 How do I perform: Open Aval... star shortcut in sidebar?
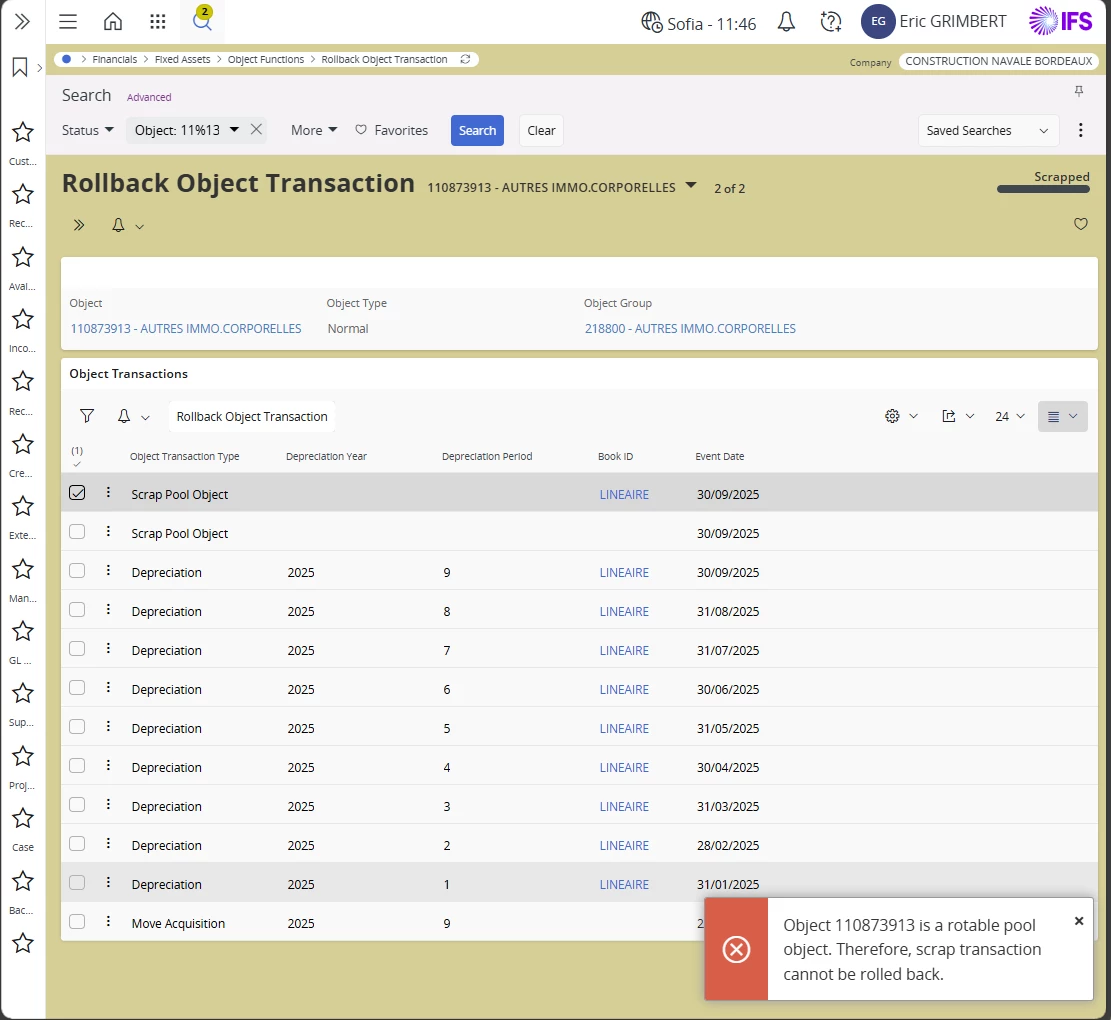pos(23,257)
